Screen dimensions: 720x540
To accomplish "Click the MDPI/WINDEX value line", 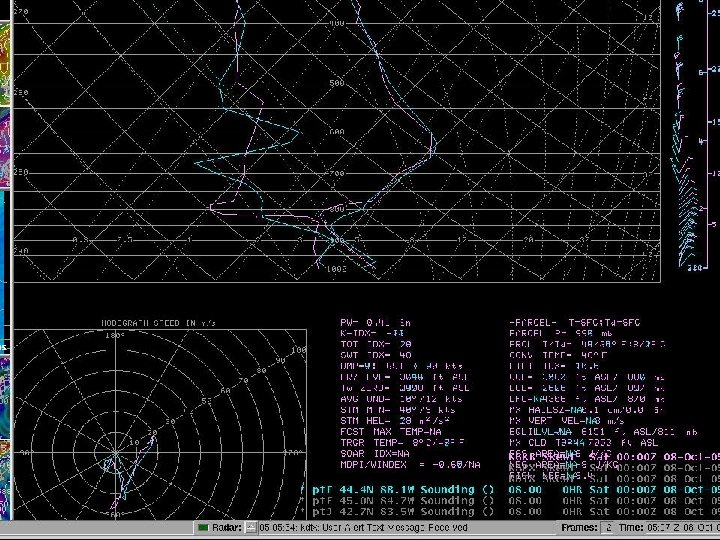I will (x=410, y=465).
